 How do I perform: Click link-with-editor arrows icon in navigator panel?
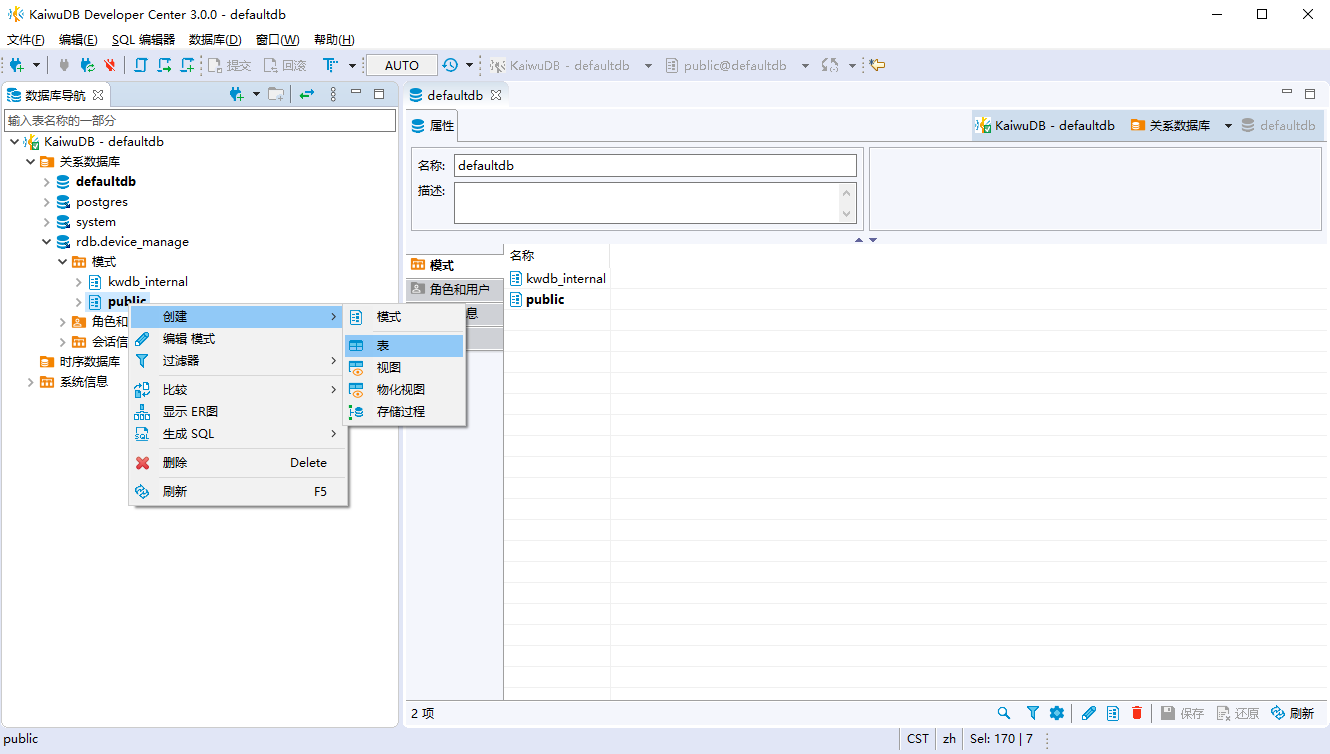307,94
